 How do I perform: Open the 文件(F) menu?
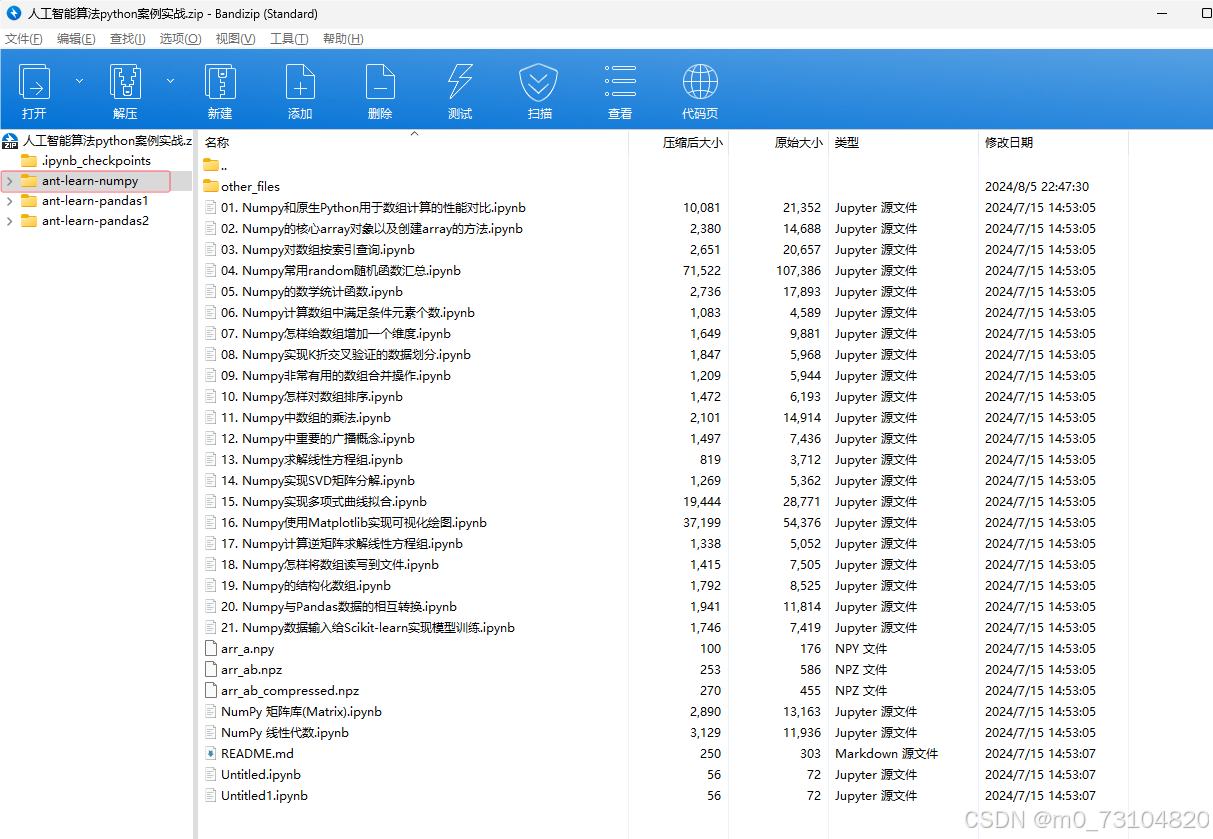point(24,39)
